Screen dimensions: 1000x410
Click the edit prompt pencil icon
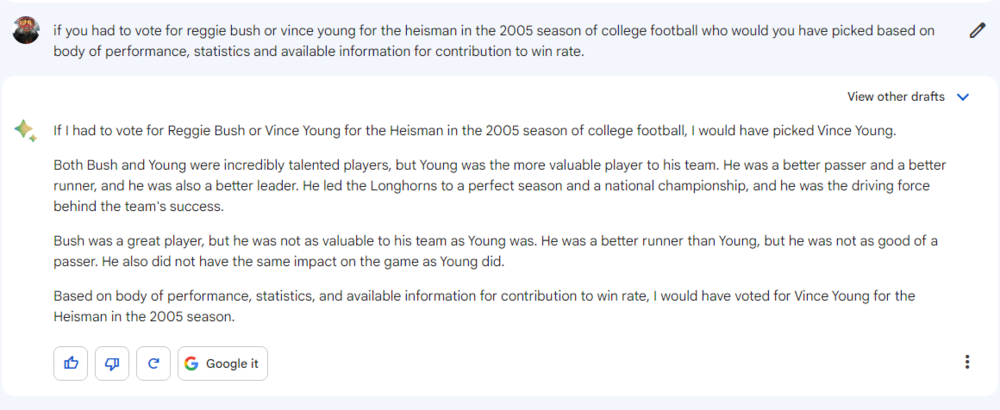pyautogui.click(x=977, y=30)
